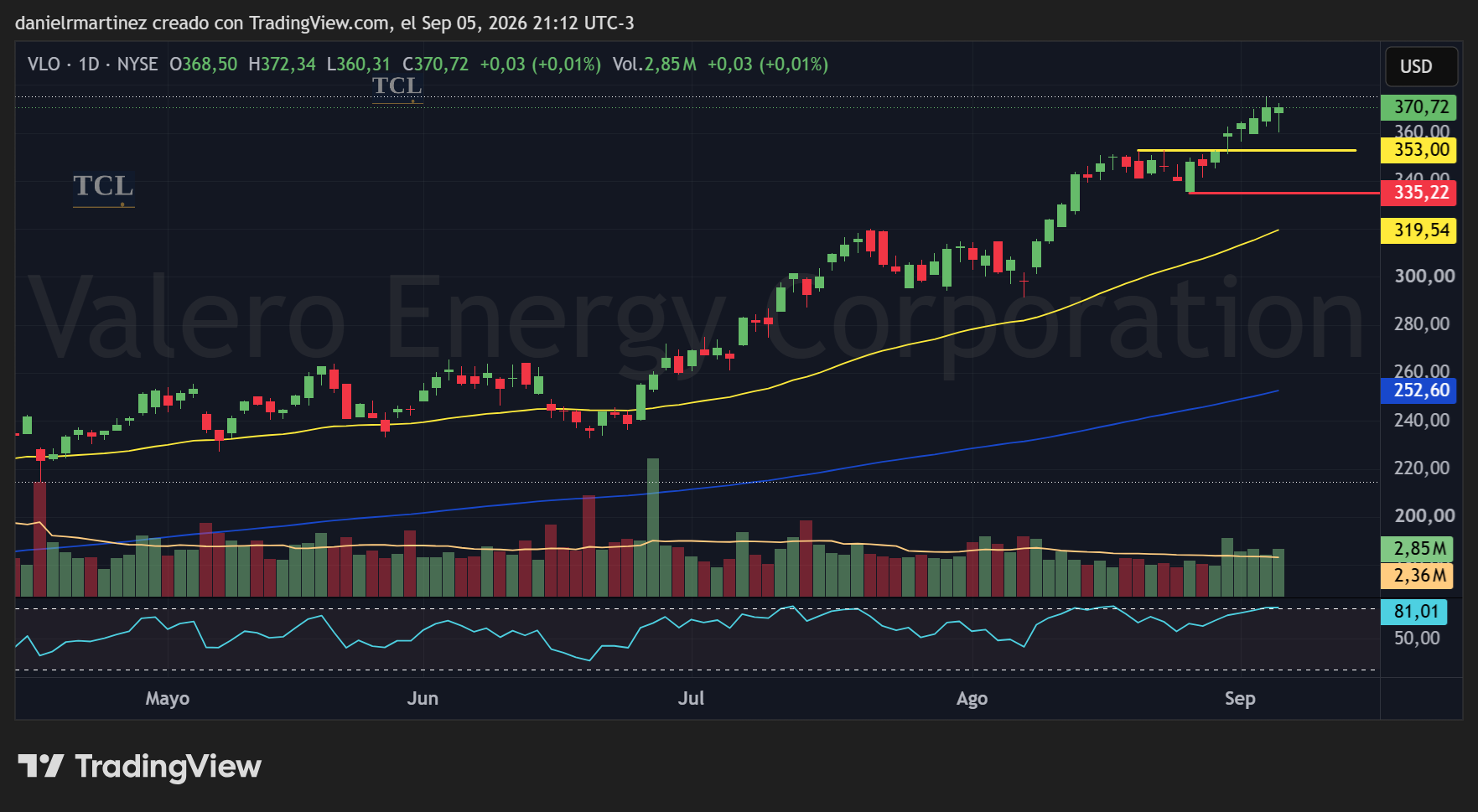The height and width of the screenshot is (812, 1478).
Task: Click the 220,00 price axis label
Action: pos(1422,468)
